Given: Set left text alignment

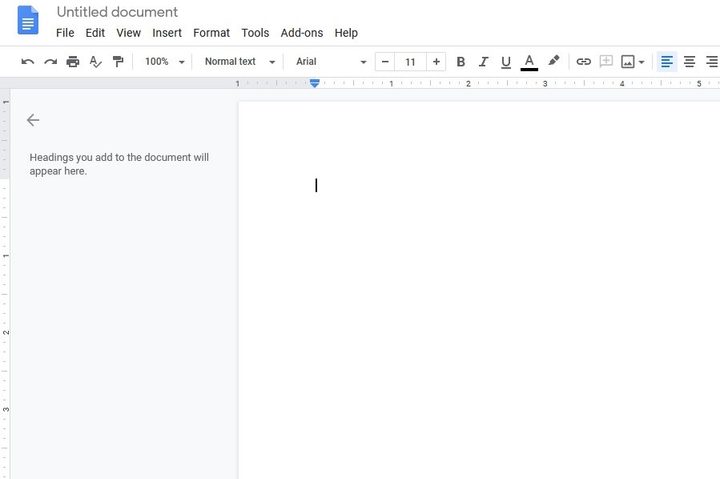Looking at the screenshot, I should pyautogui.click(x=667, y=62).
